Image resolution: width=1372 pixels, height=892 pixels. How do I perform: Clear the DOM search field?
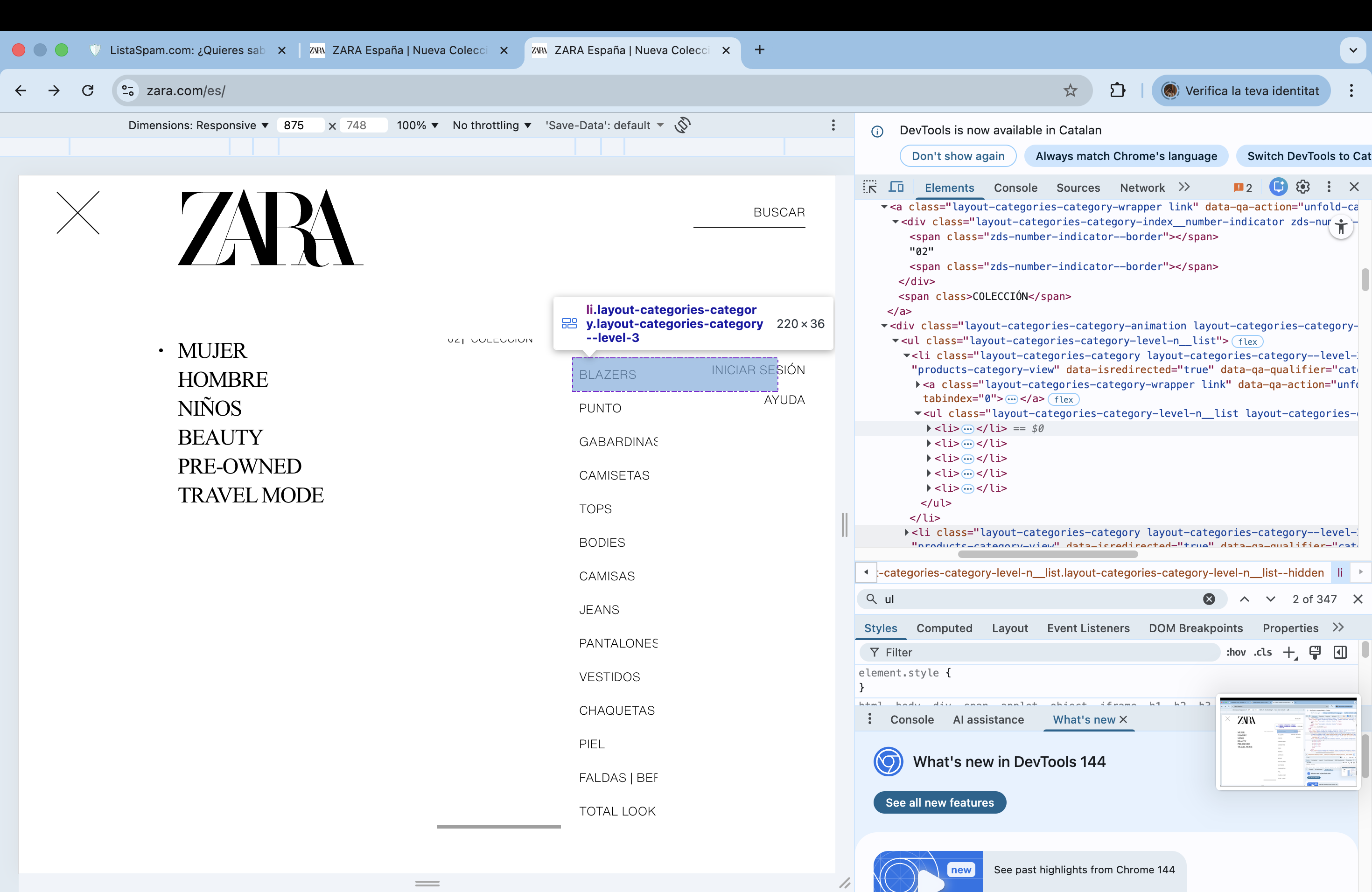1209,599
